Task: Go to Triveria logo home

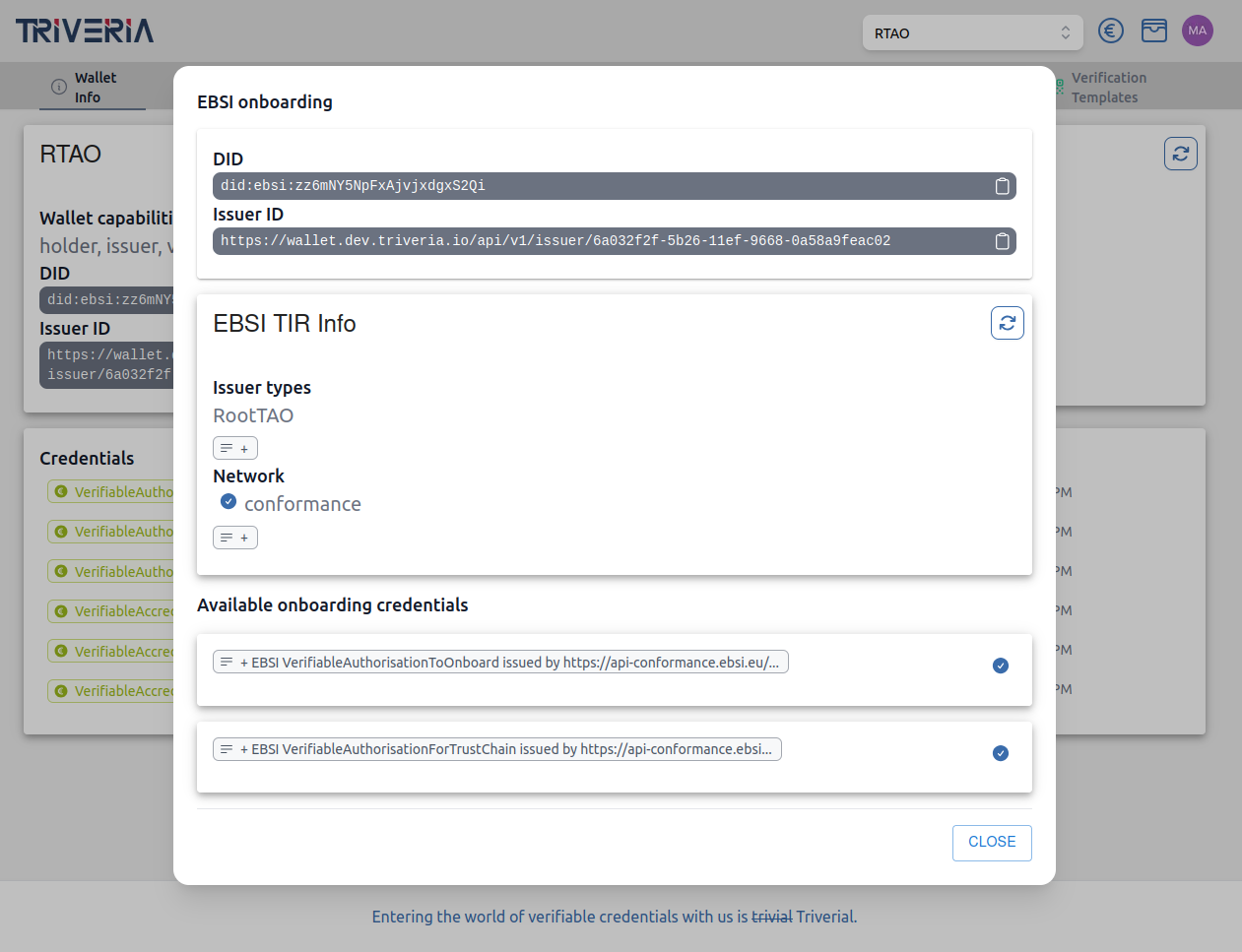Action: click(x=85, y=31)
